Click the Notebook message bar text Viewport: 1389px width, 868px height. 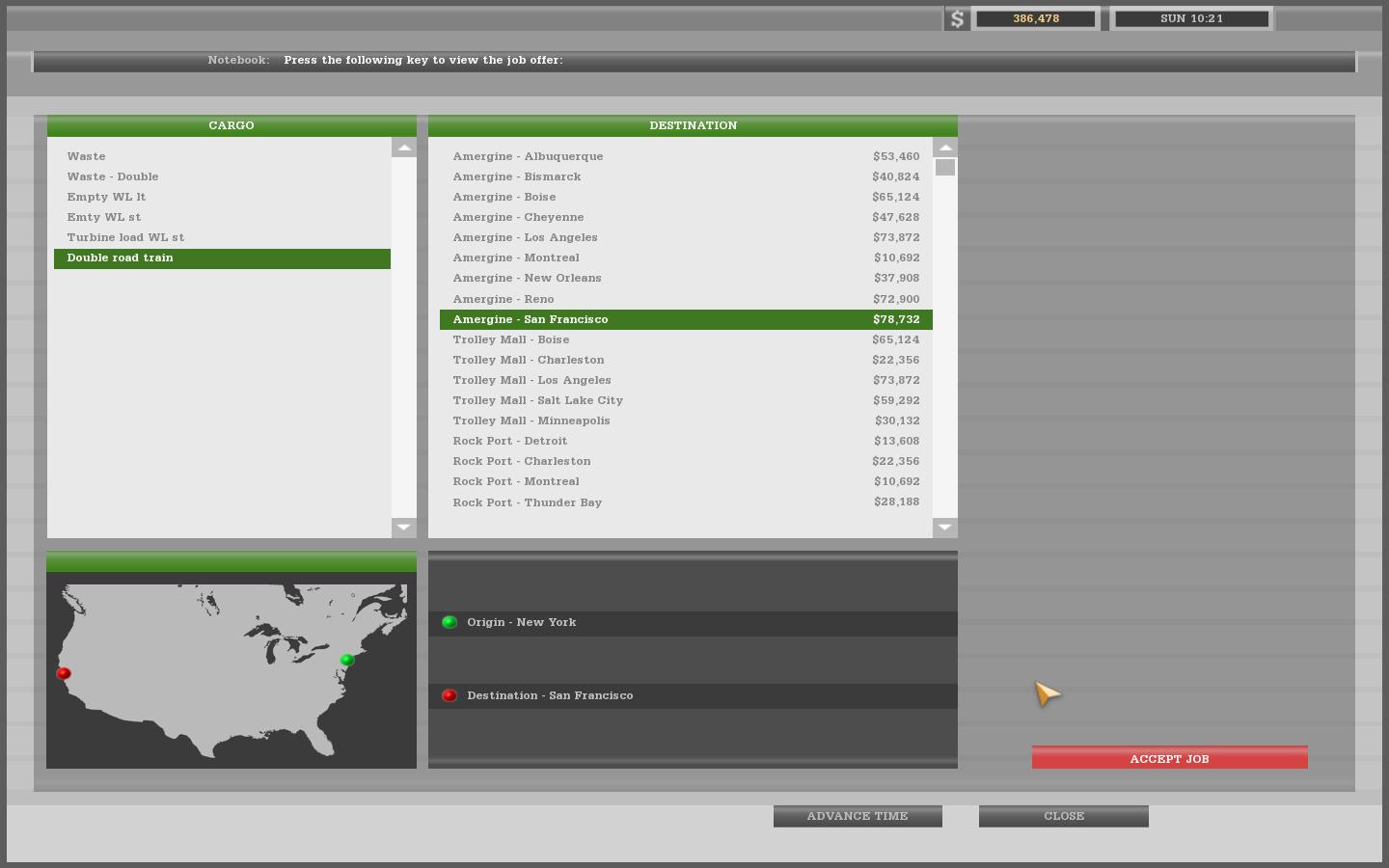[x=423, y=60]
